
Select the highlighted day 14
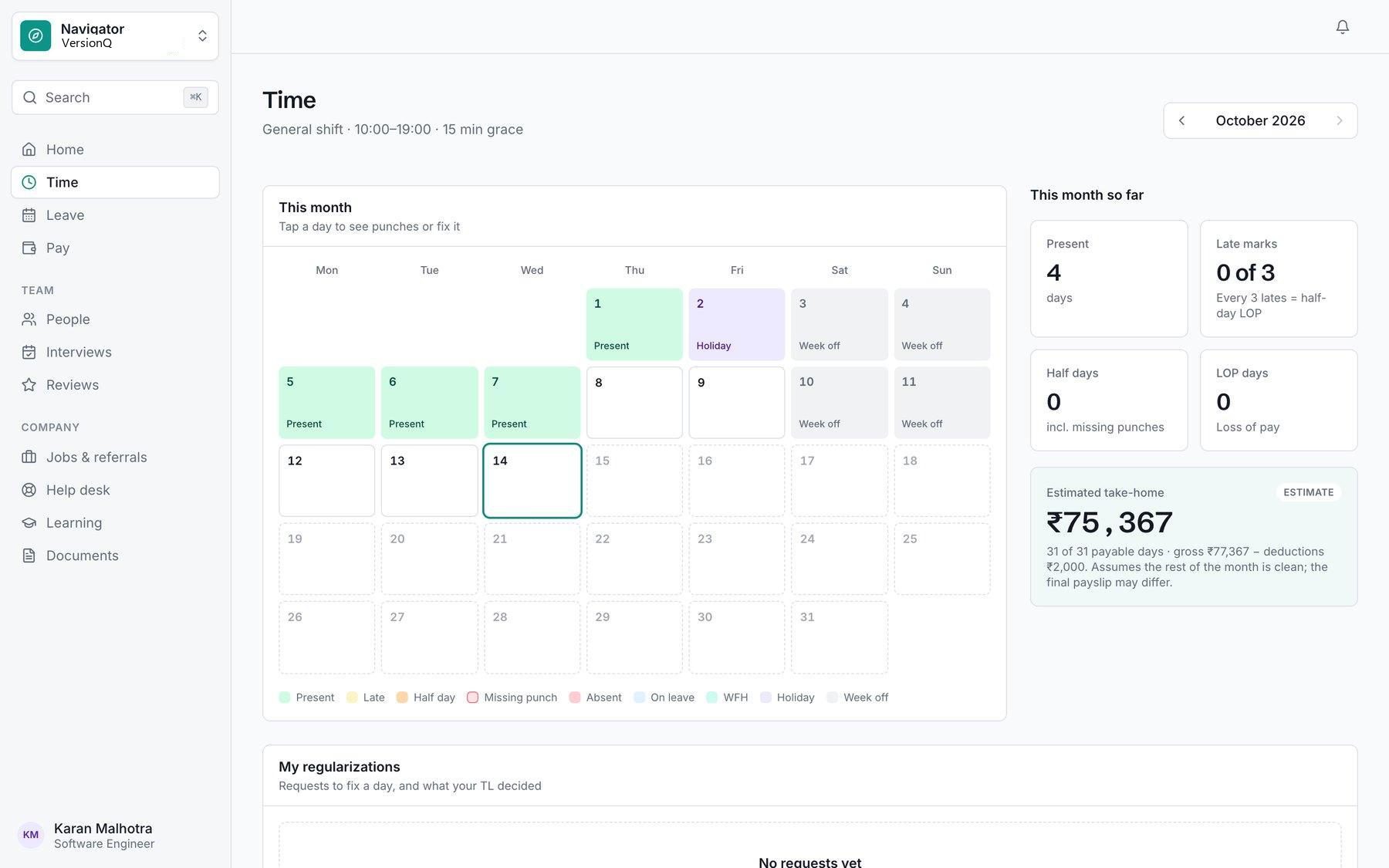(532, 481)
